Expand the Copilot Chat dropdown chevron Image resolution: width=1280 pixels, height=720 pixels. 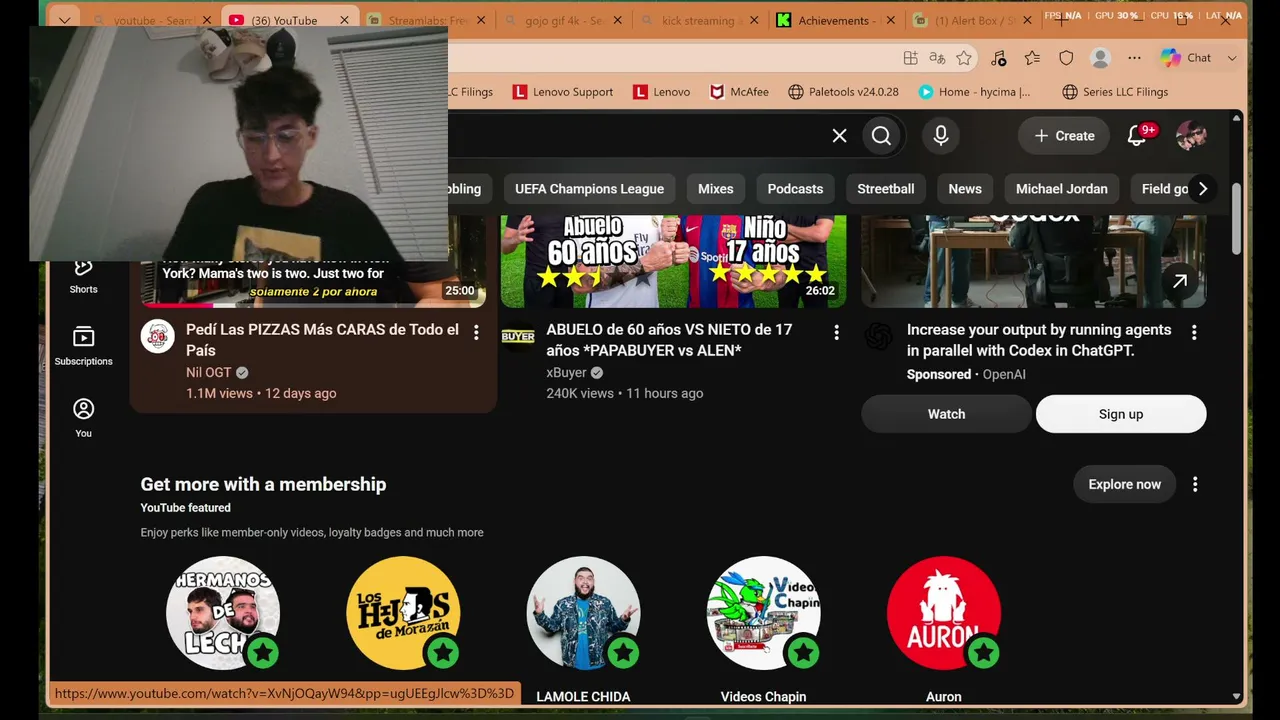(x=1232, y=58)
